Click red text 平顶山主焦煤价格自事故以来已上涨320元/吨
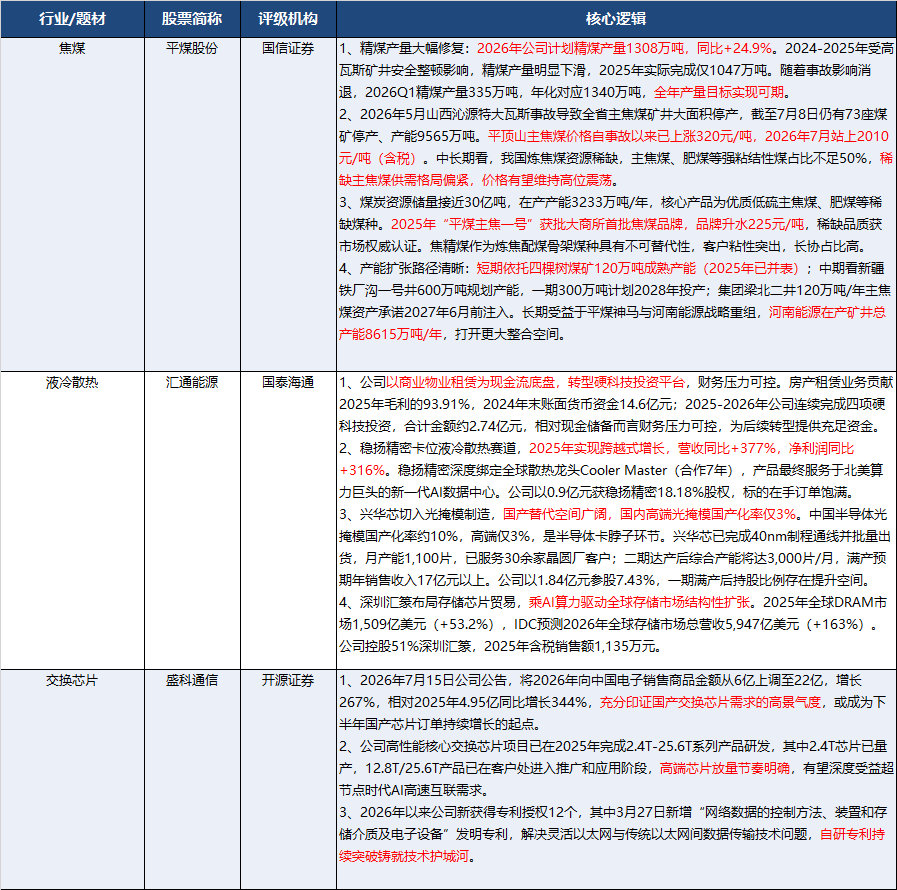Screen dimensions: 897x890 pos(620,136)
